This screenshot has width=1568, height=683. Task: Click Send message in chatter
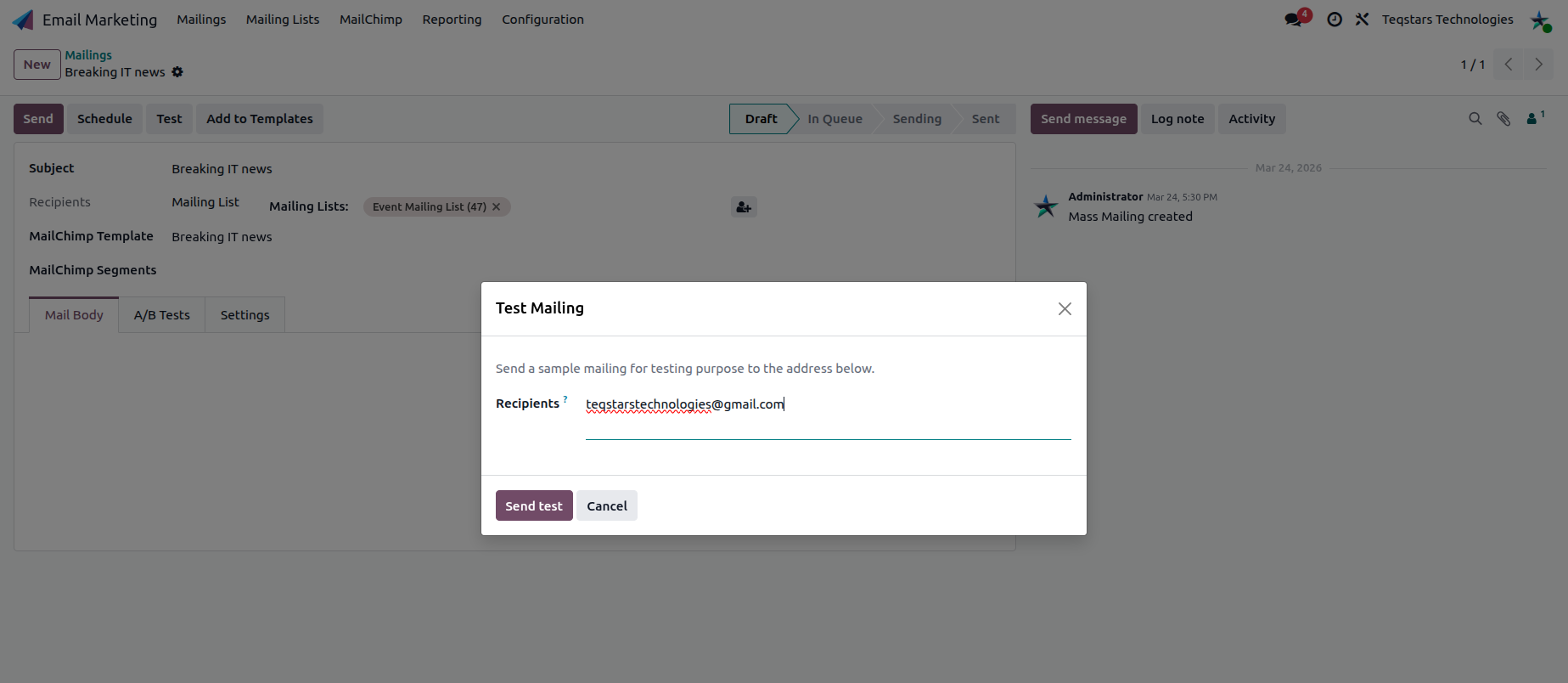tap(1083, 119)
